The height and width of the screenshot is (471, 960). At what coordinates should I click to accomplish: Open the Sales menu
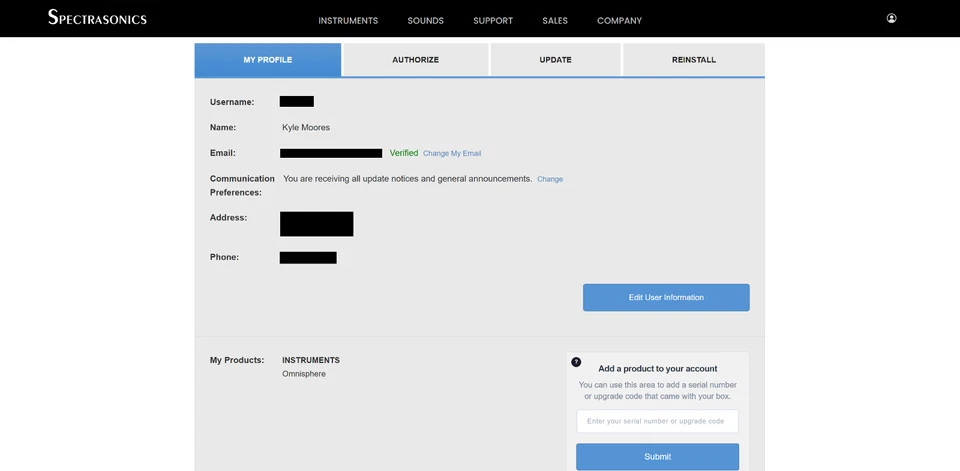point(555,21)
